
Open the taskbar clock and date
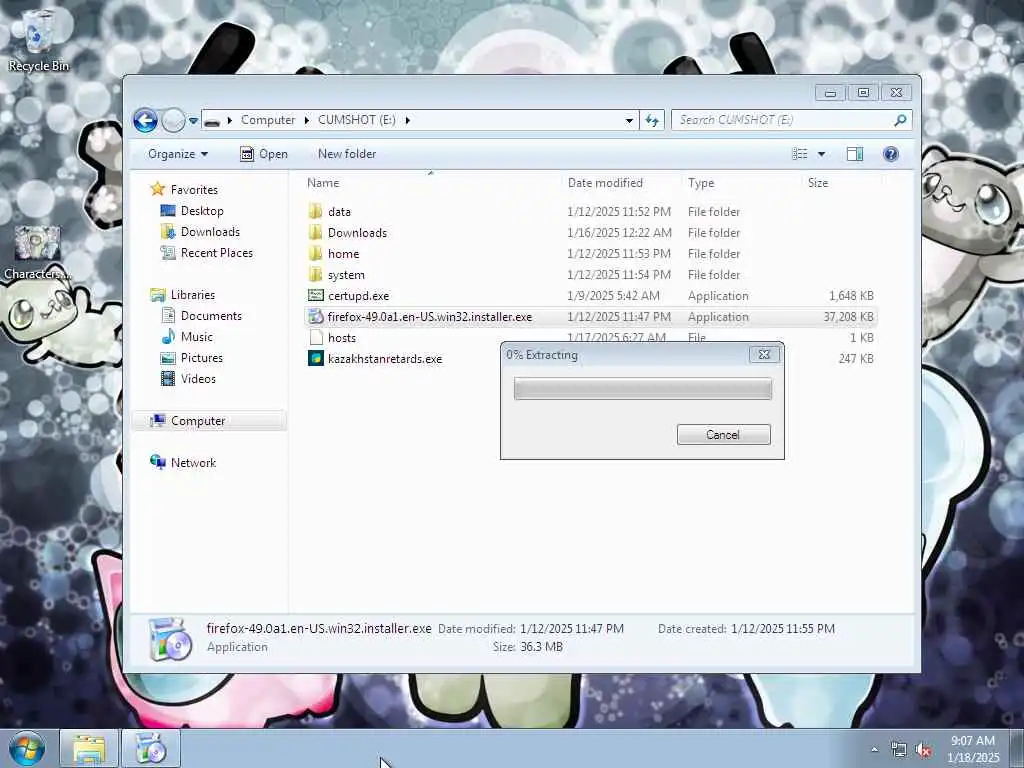click(x=973, y=749)
